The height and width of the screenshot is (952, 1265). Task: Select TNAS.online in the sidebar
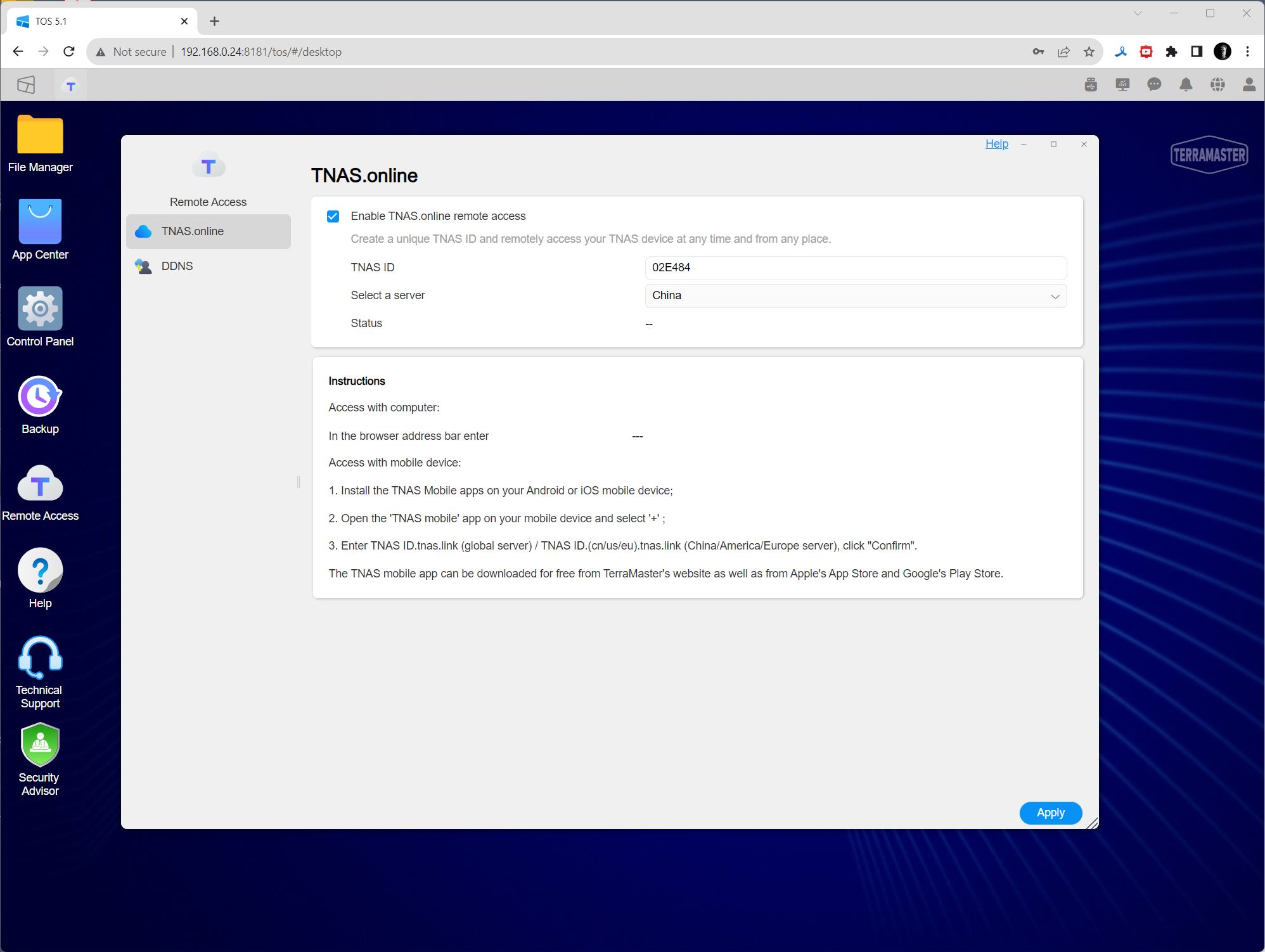click(x=193, y=231)
